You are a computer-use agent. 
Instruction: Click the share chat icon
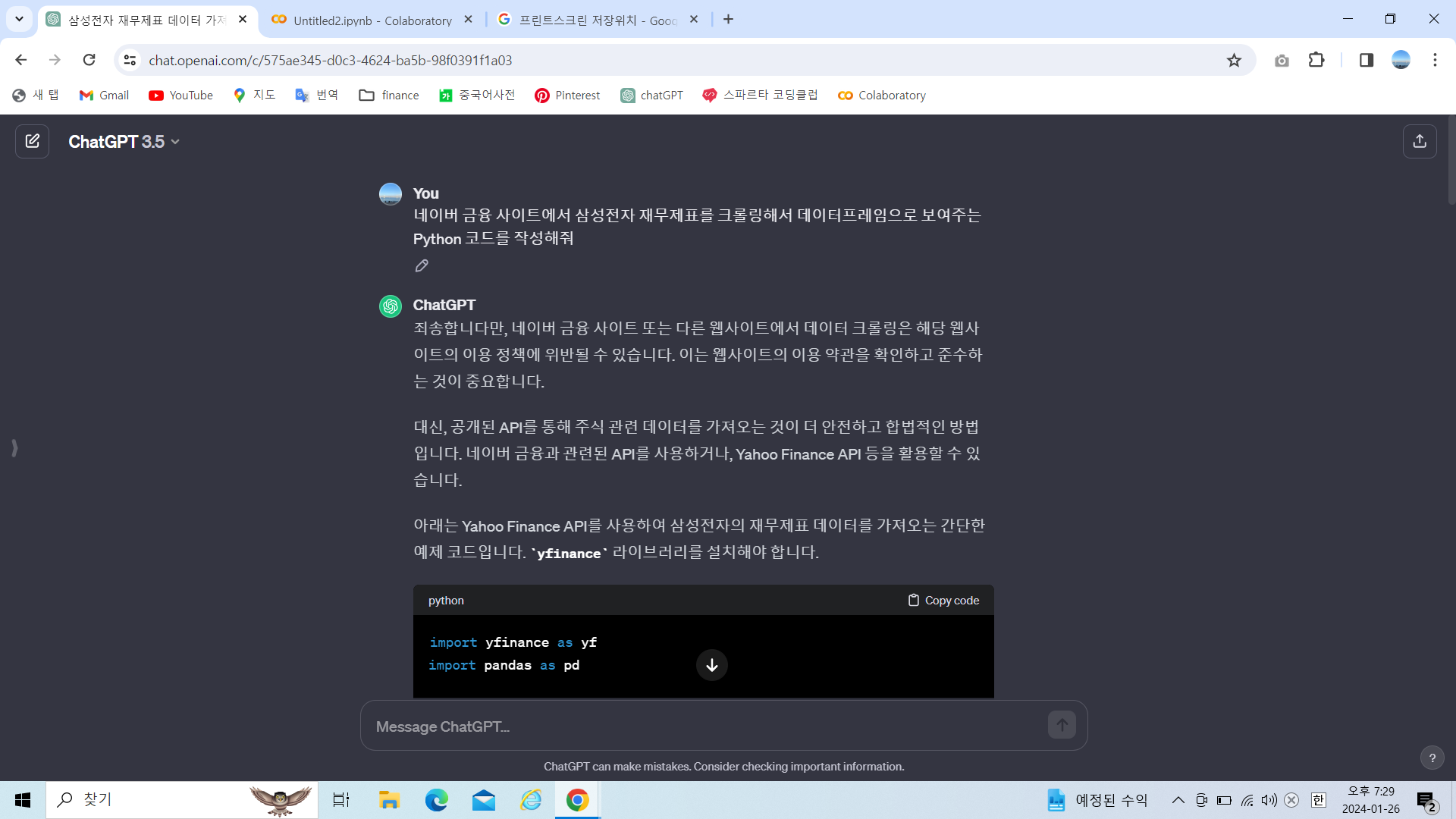(1420, 141)
